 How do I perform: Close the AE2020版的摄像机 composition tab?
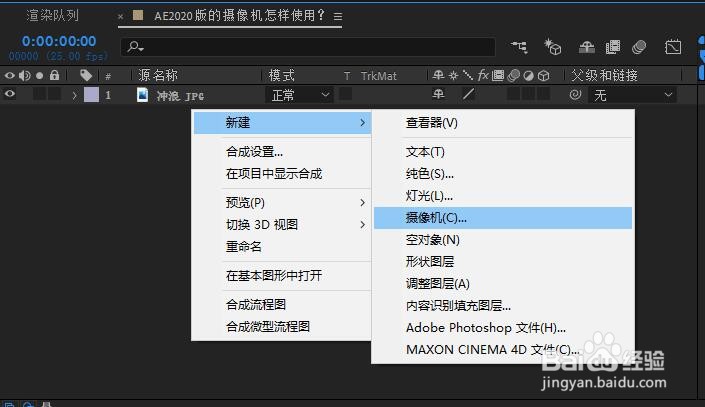tap(120, 17)
